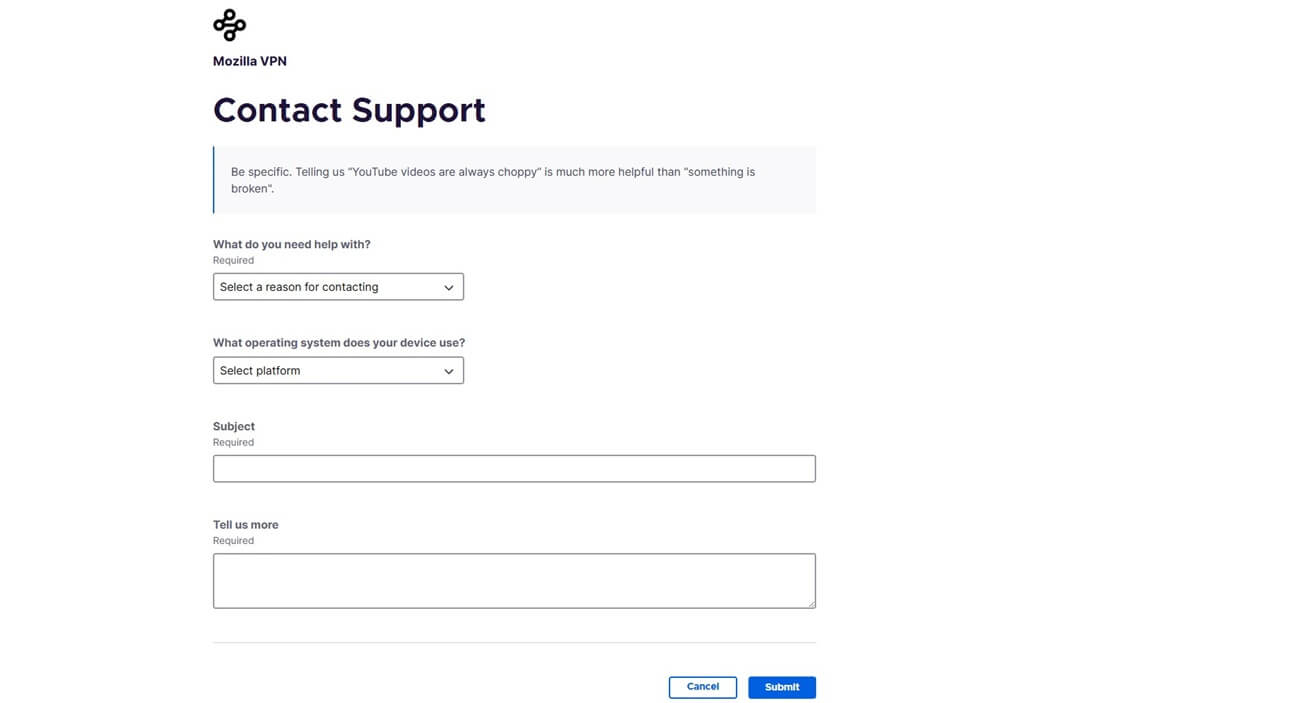Click the chevron on the platform dropdown

(x=449, y=370)
